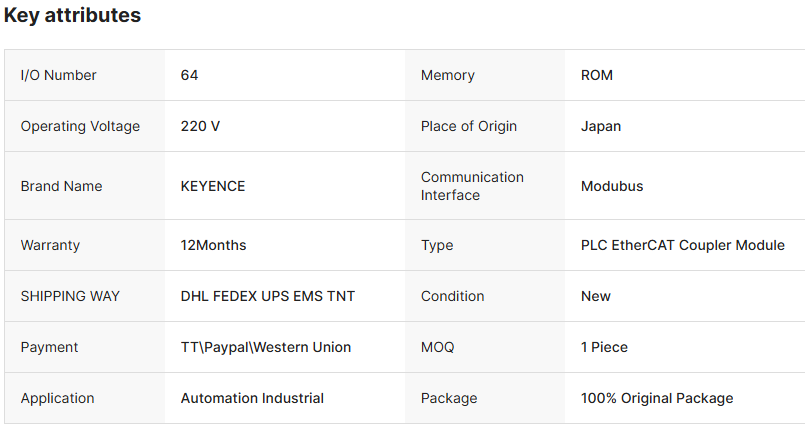
Task: Click the Place of Origin label
Action: pyautogui.click(x=469, y=126)
